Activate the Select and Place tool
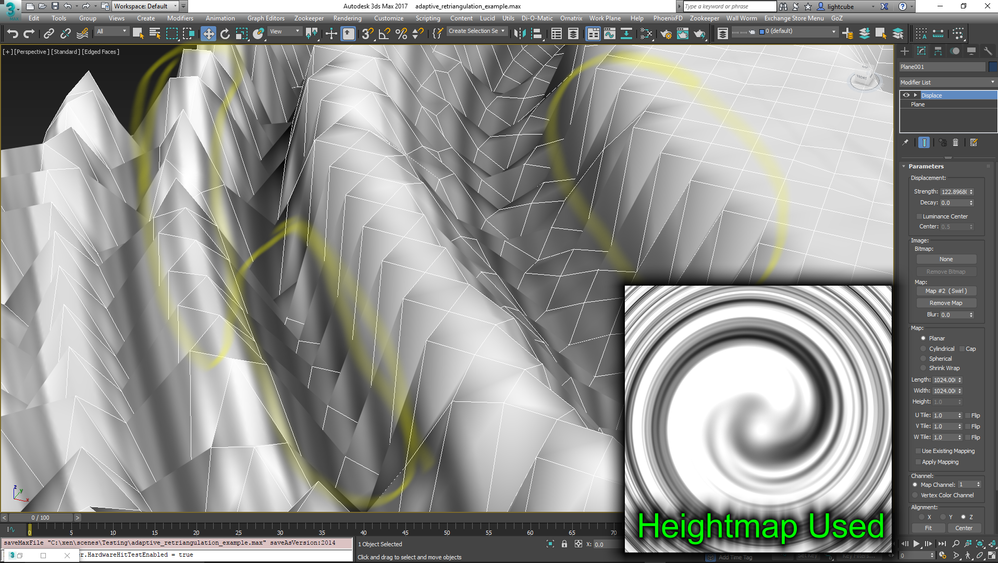 [258, 34]
